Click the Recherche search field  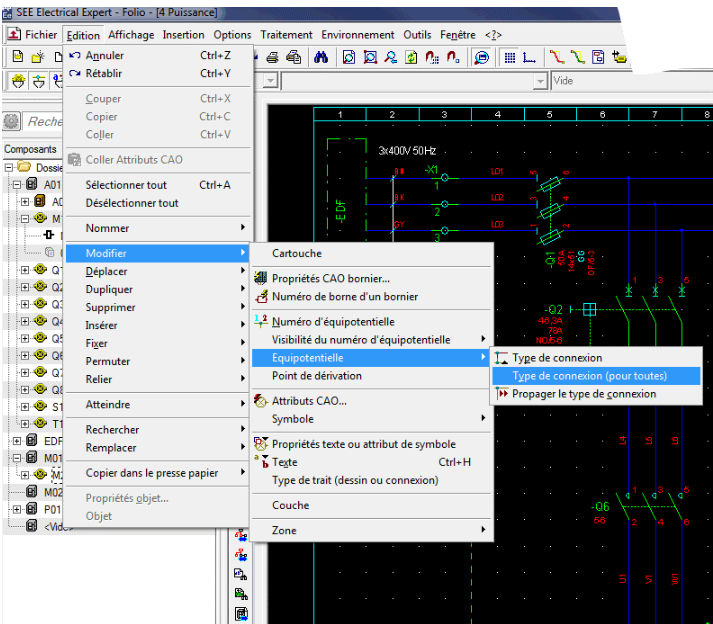[x=42, y=121]
